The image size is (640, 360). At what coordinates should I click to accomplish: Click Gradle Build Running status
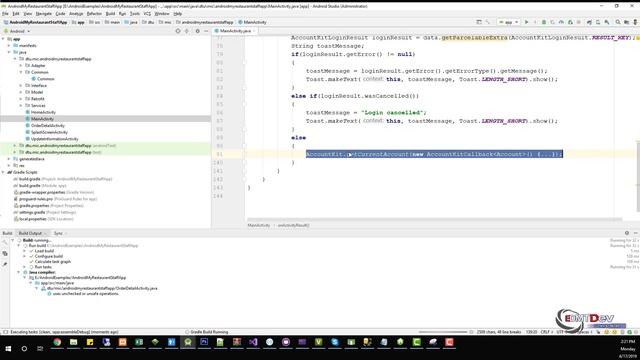point(209,332)
